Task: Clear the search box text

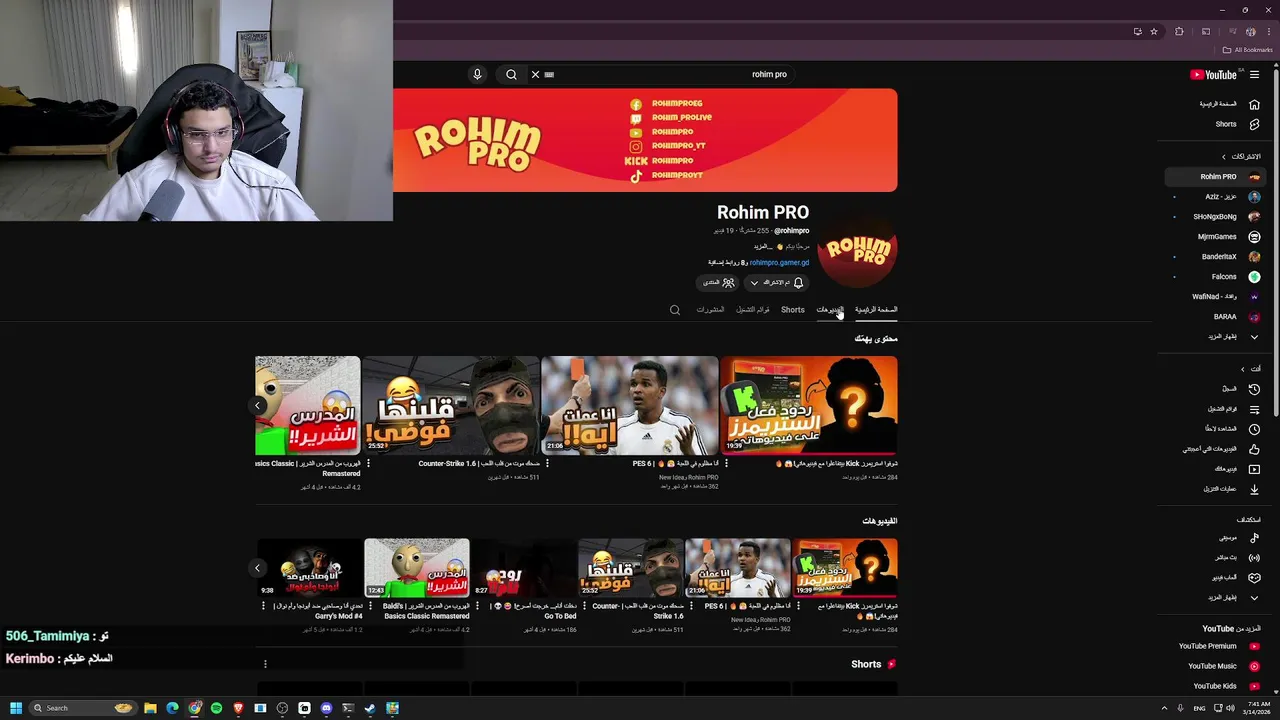Action: pos(535,74)
